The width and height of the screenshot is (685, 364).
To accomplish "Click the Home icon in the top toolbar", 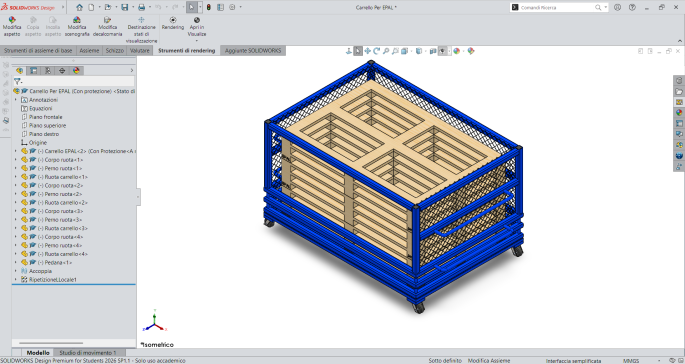I will (80, 7).
